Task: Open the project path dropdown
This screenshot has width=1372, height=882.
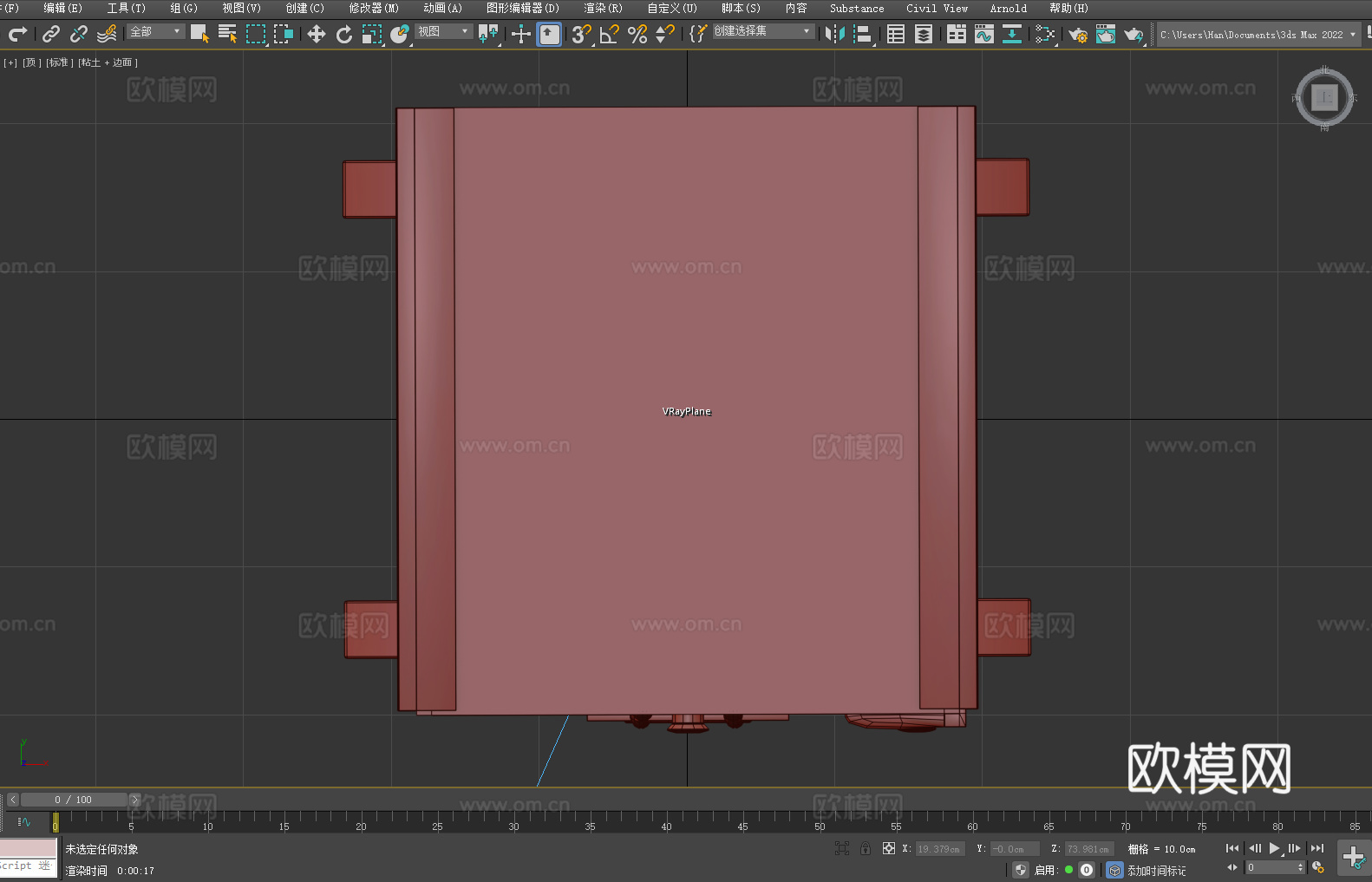Action: [1258, 35]
